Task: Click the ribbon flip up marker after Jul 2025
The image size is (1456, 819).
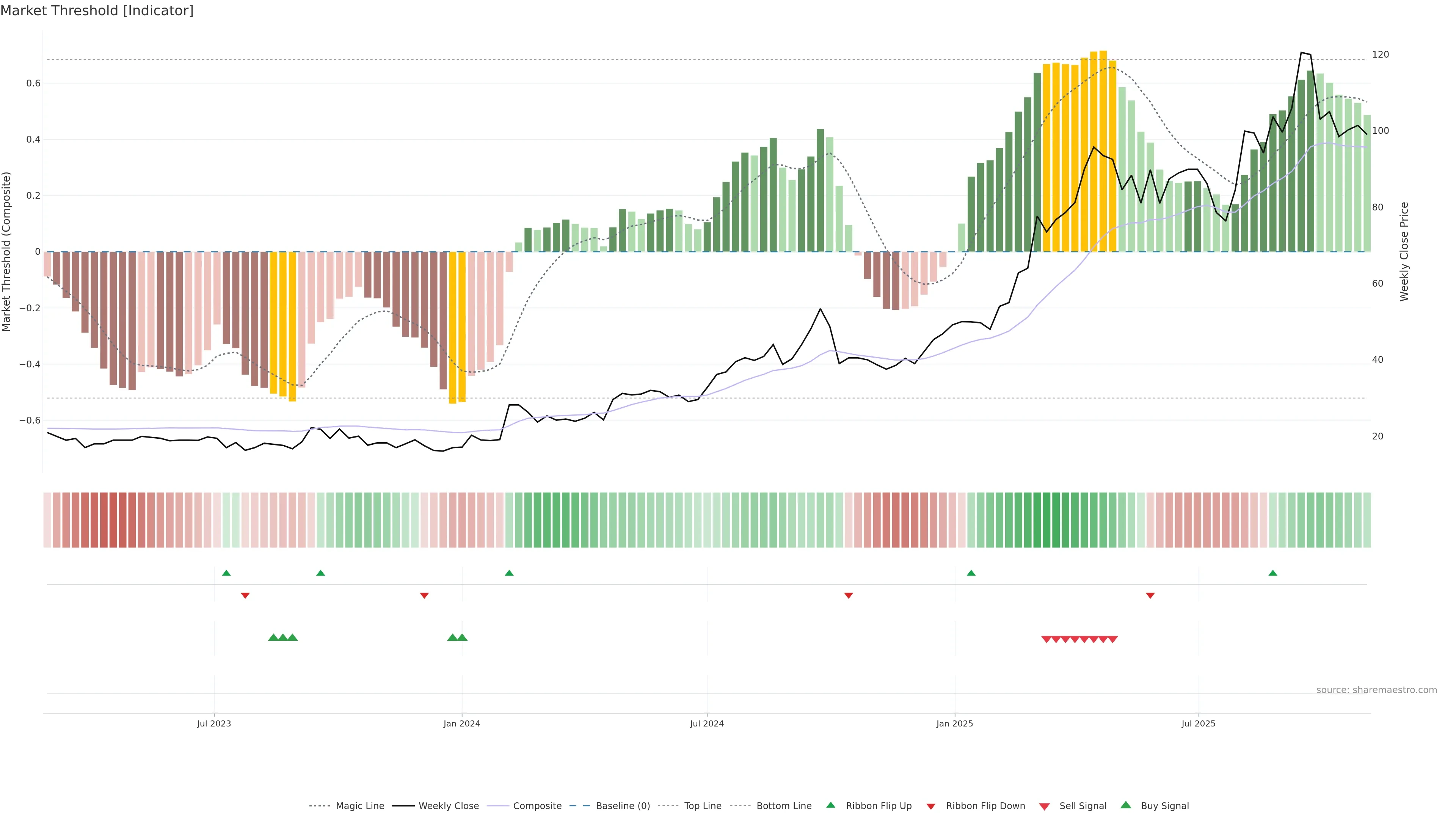Action: click(x=1273, y=573)
